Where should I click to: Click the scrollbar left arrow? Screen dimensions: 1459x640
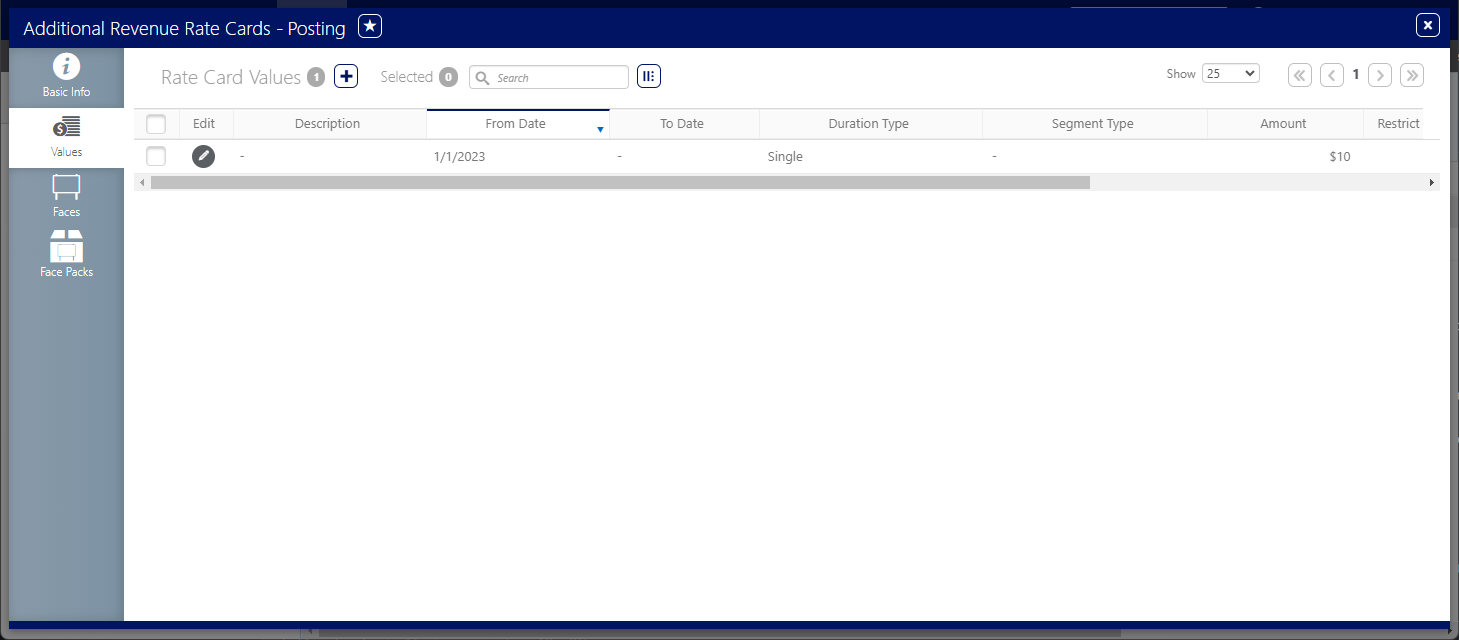142,183
